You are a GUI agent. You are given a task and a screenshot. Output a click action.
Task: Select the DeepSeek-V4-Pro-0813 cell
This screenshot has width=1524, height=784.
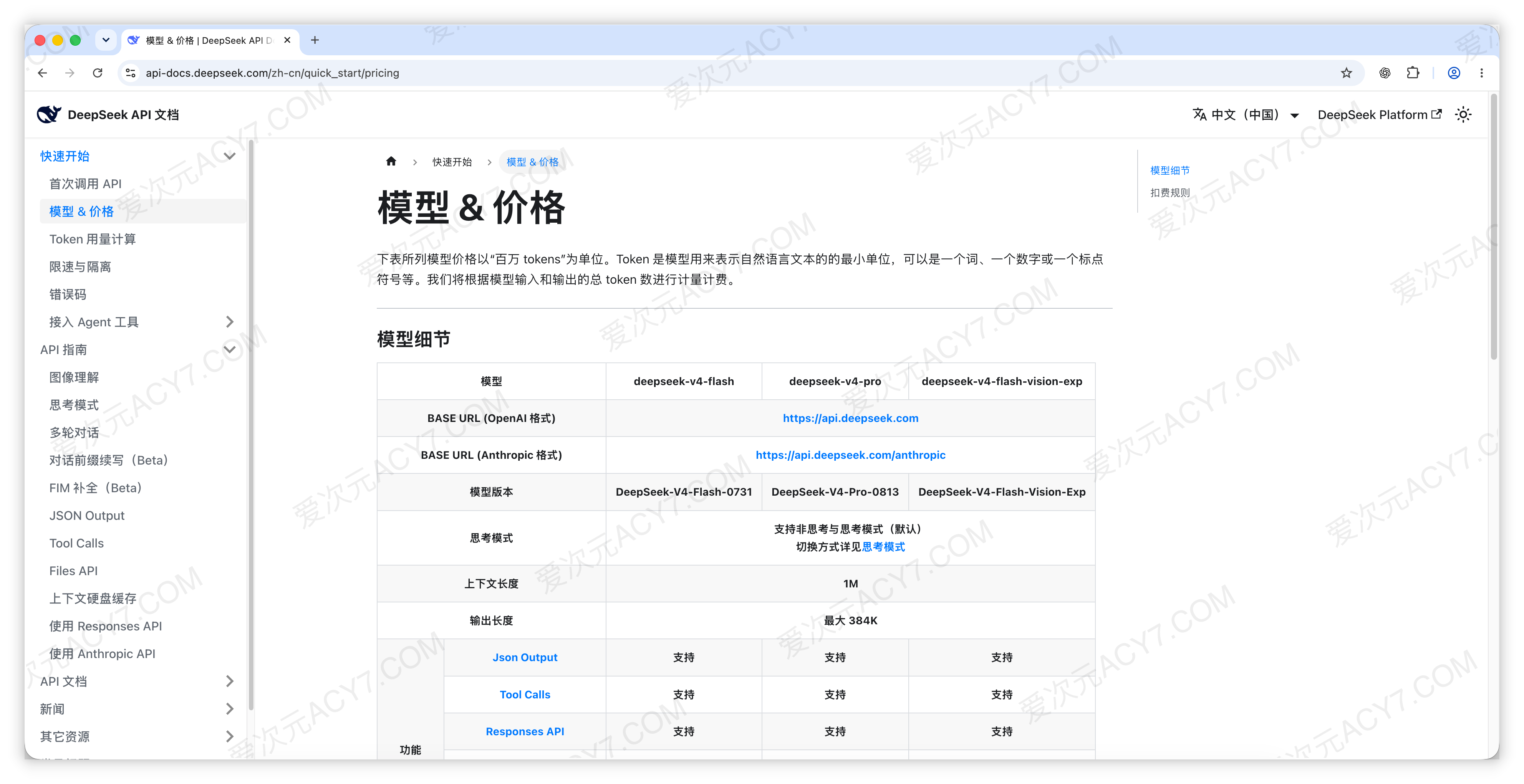tap(835, 492)
